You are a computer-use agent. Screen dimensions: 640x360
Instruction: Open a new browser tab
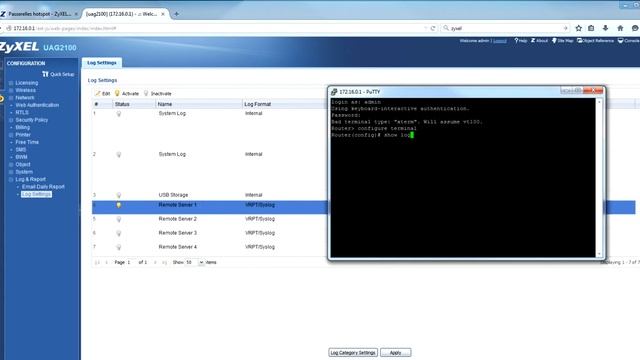pyautogui.click(x=176, y=14)
